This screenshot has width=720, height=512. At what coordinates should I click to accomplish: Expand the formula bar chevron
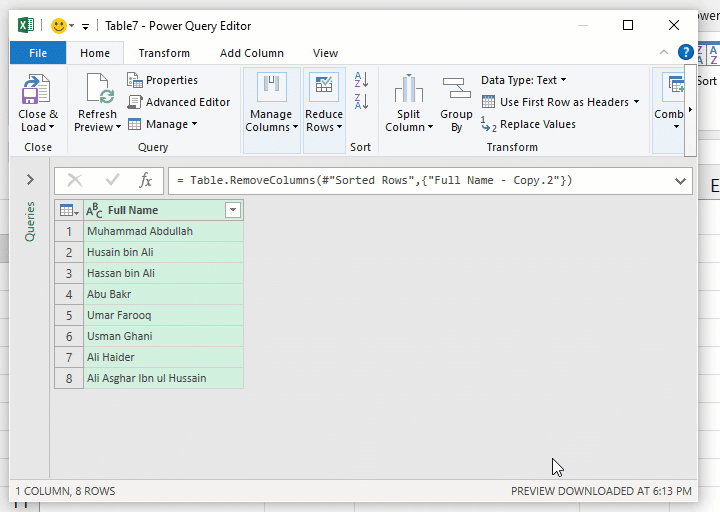(680, 181)
